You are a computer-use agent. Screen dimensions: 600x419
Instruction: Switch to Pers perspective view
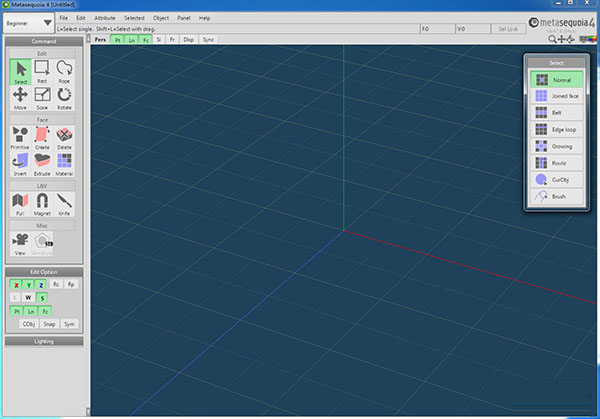[x=100, y=40]
